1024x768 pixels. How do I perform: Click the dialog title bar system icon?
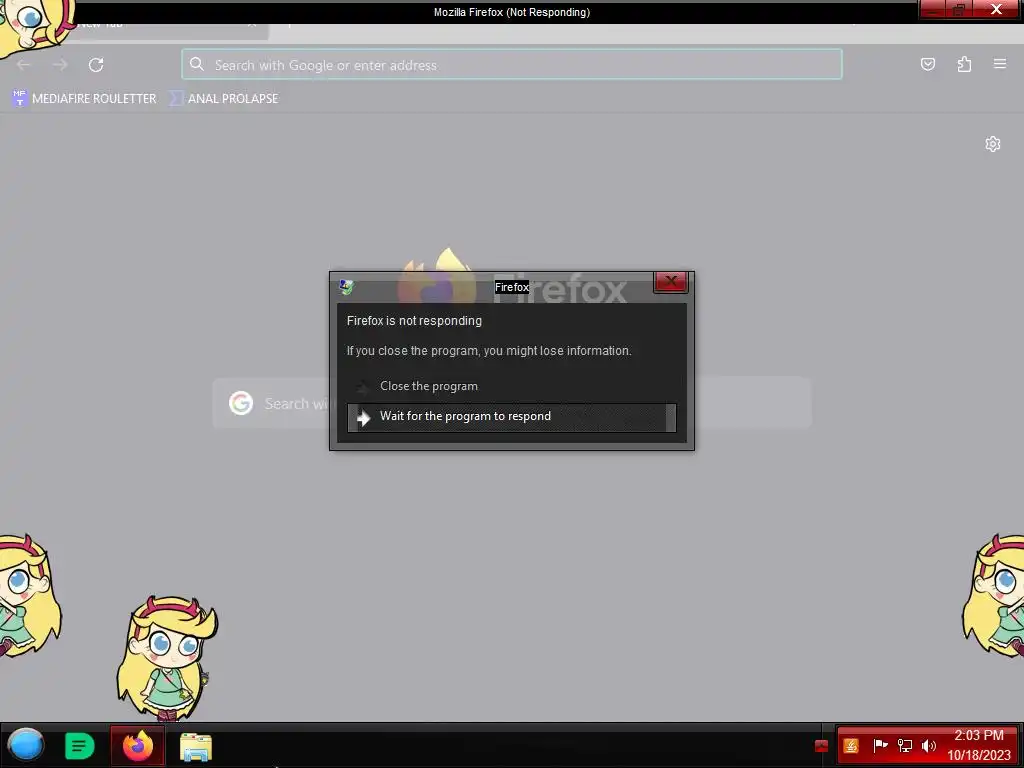click(x=346, y=287)
